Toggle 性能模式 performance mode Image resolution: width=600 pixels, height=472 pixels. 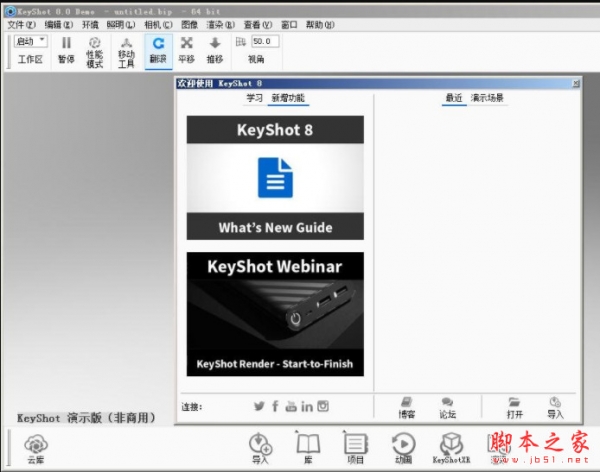tap(95, 52)
